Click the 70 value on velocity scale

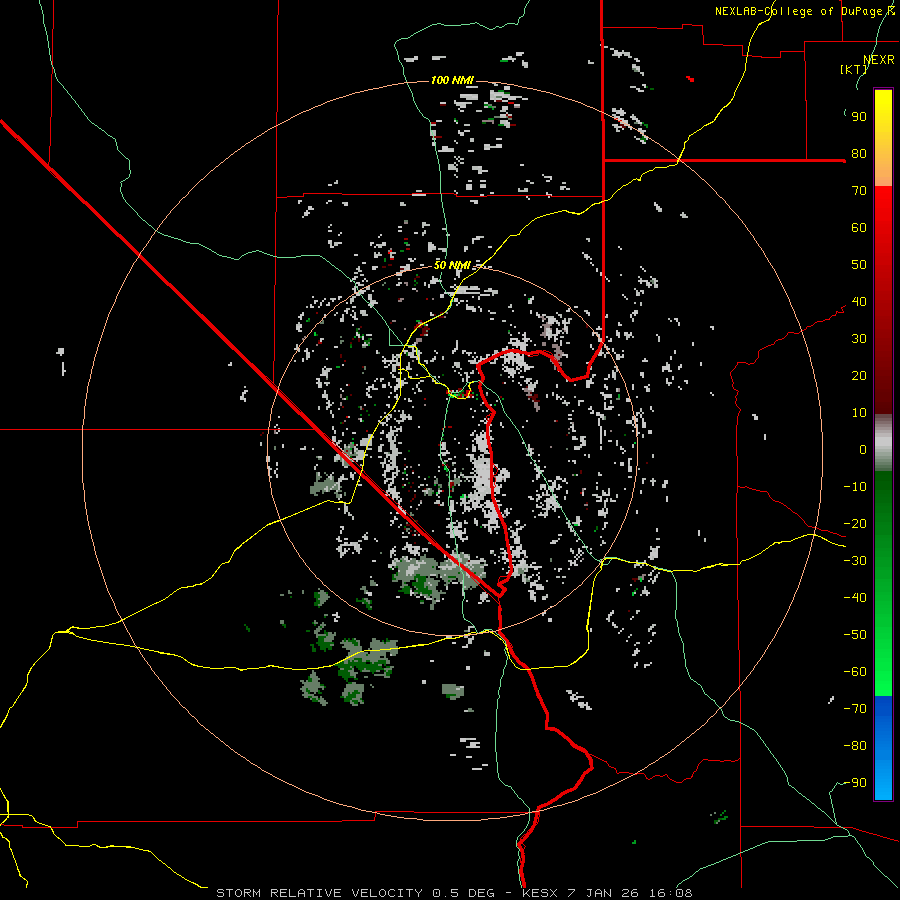[859, 191]
